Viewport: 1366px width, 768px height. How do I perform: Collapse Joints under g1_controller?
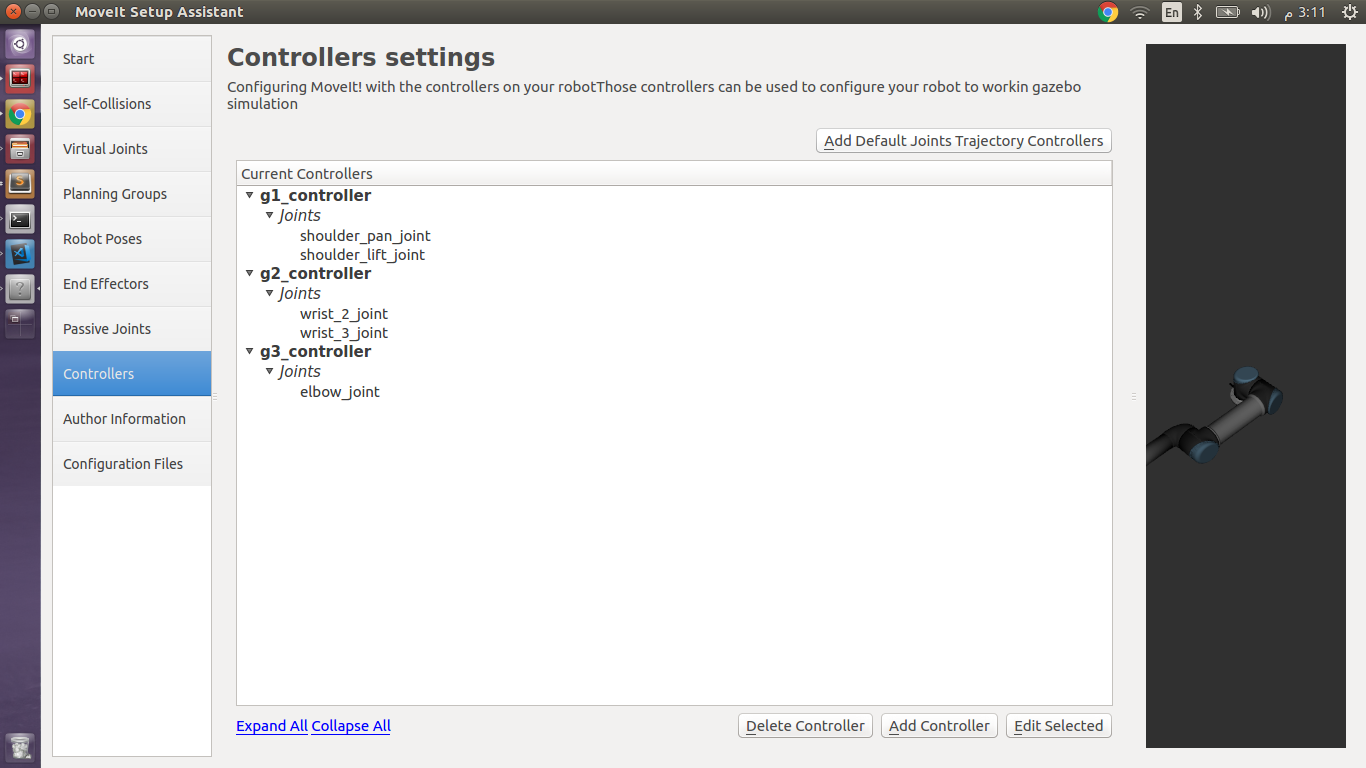point(269,216)
